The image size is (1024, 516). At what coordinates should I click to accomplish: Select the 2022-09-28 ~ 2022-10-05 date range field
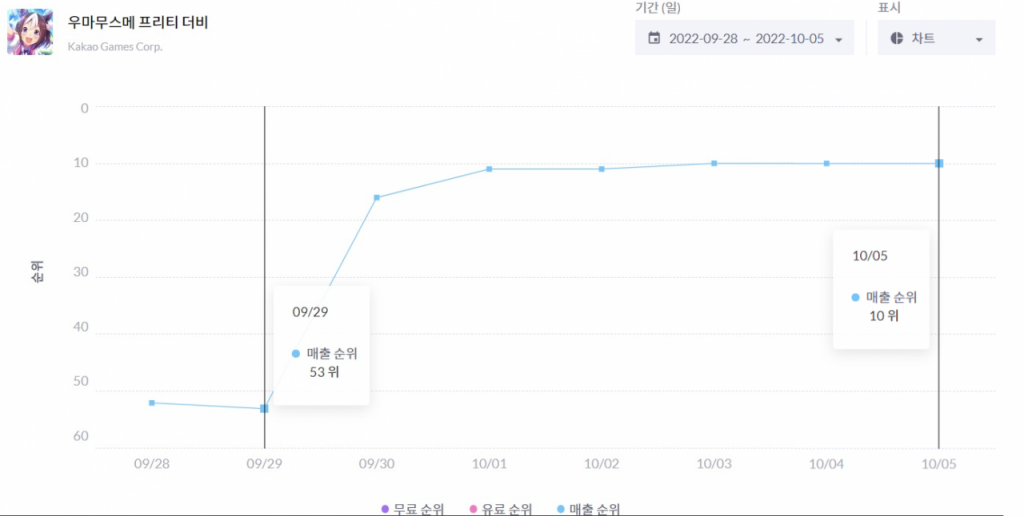[x=744, y=38]
